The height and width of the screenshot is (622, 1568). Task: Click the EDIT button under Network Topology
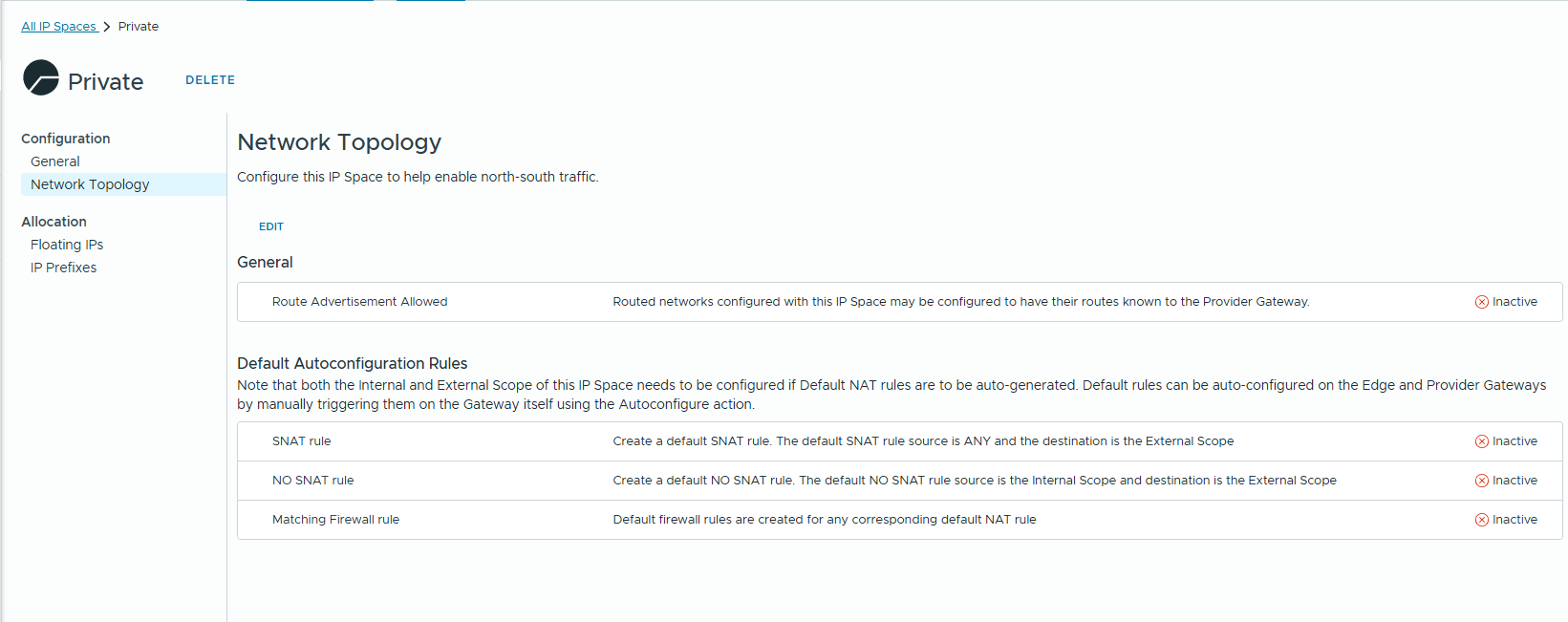coord(271,226)
